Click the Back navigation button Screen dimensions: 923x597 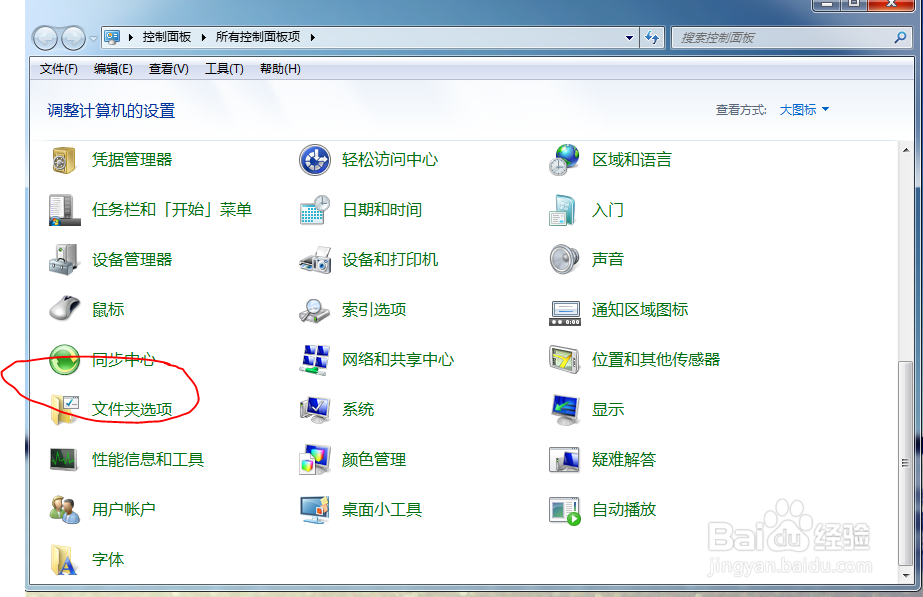point(45,38)
